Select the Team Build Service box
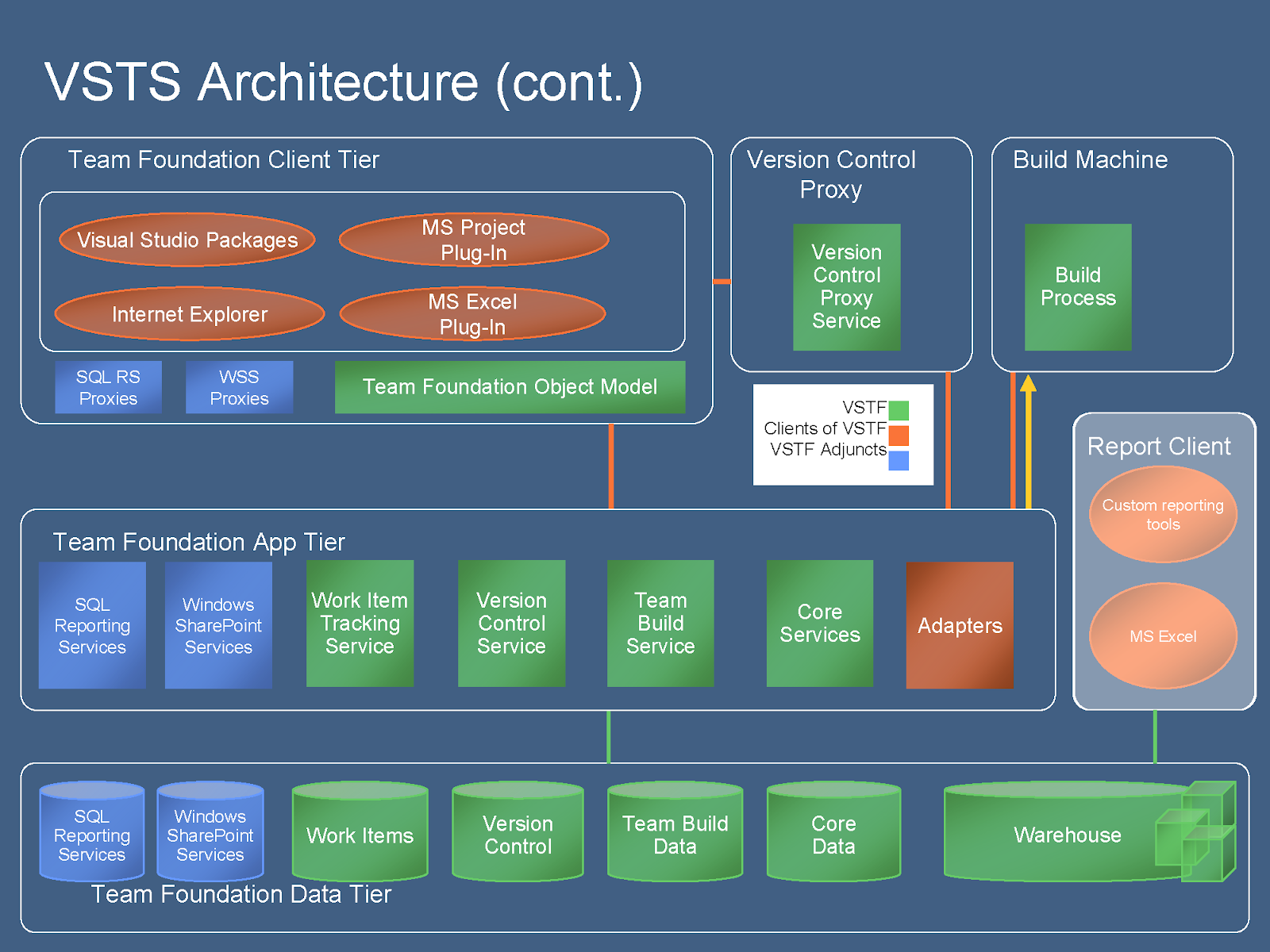Image resolution: width=1270 pixels, height=952 pixels. [660, 624]
